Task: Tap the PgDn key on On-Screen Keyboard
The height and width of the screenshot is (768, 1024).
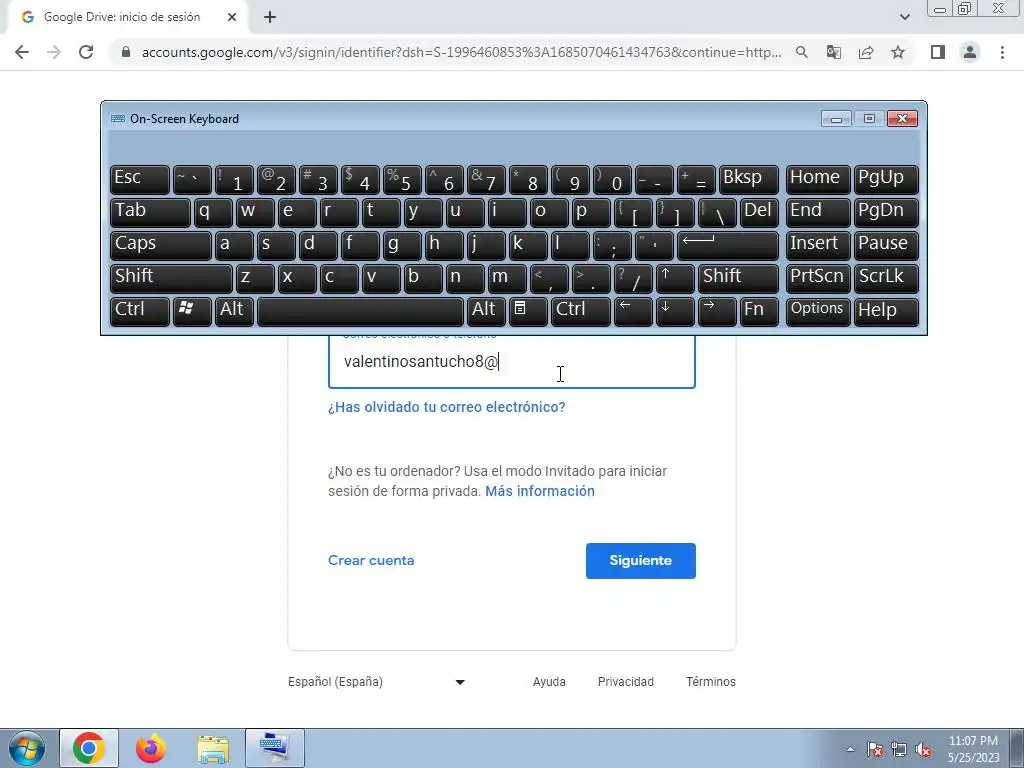Action: point(886,212)
